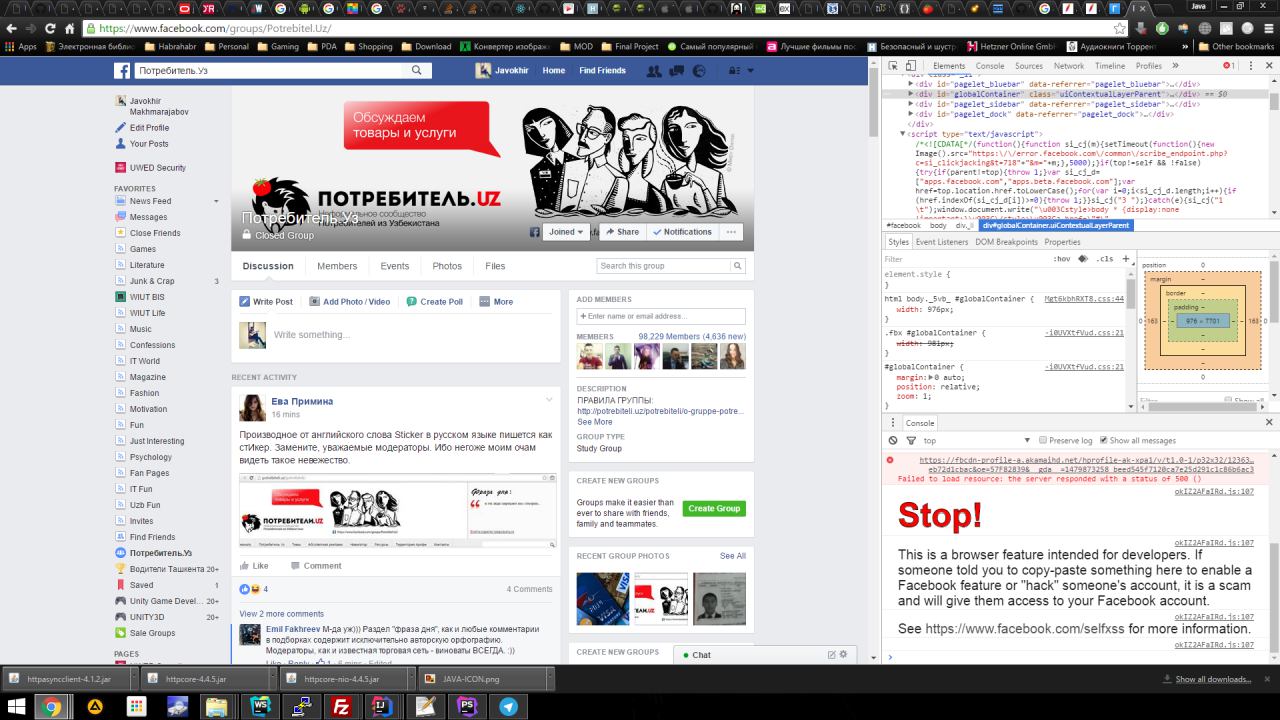This screenshot has width=1280, height=720.
Task: Click Show all downloads link
Action: coord(1213,679)
